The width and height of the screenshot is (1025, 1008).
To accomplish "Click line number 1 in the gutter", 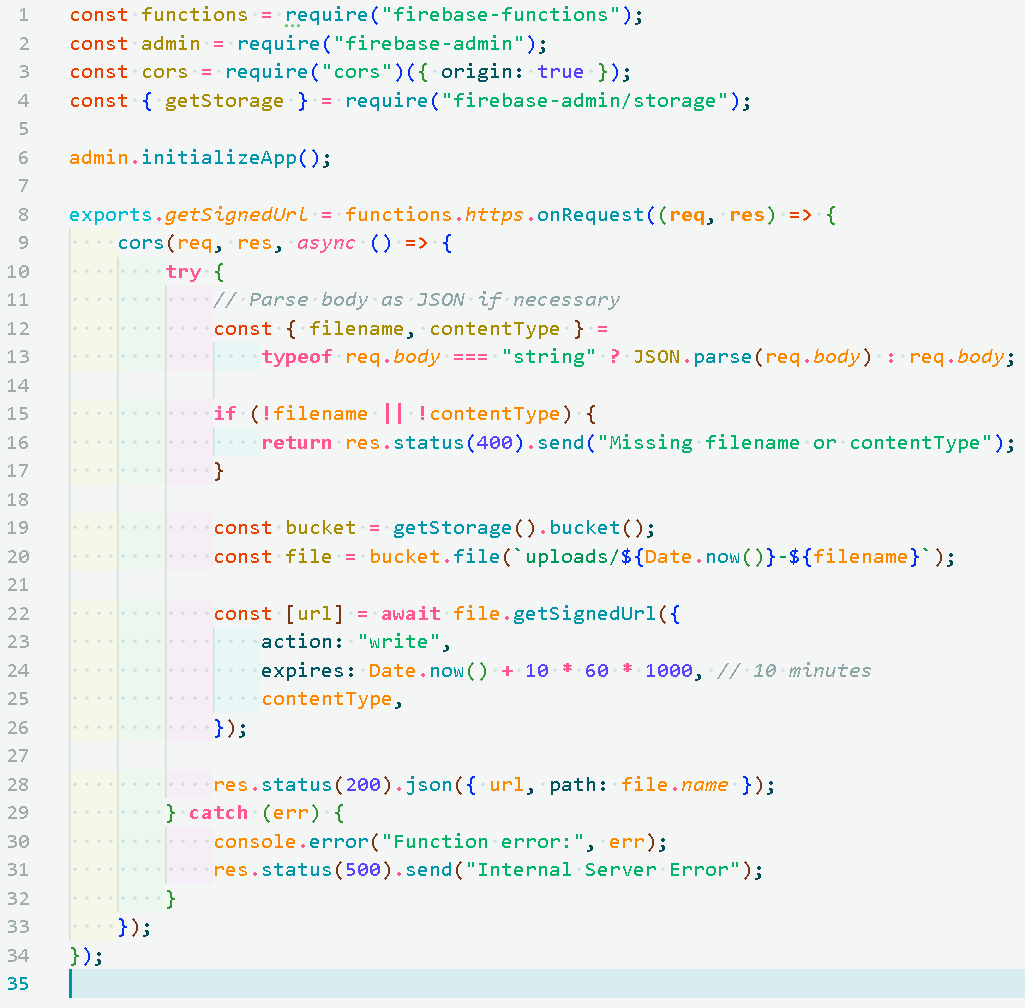I will click(24, 14).
